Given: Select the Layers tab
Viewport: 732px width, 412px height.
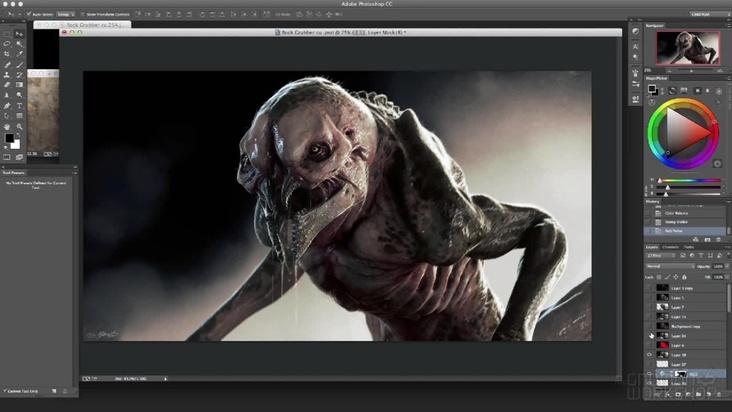Looking at the screenshot, I should click(x=652, y=247).
